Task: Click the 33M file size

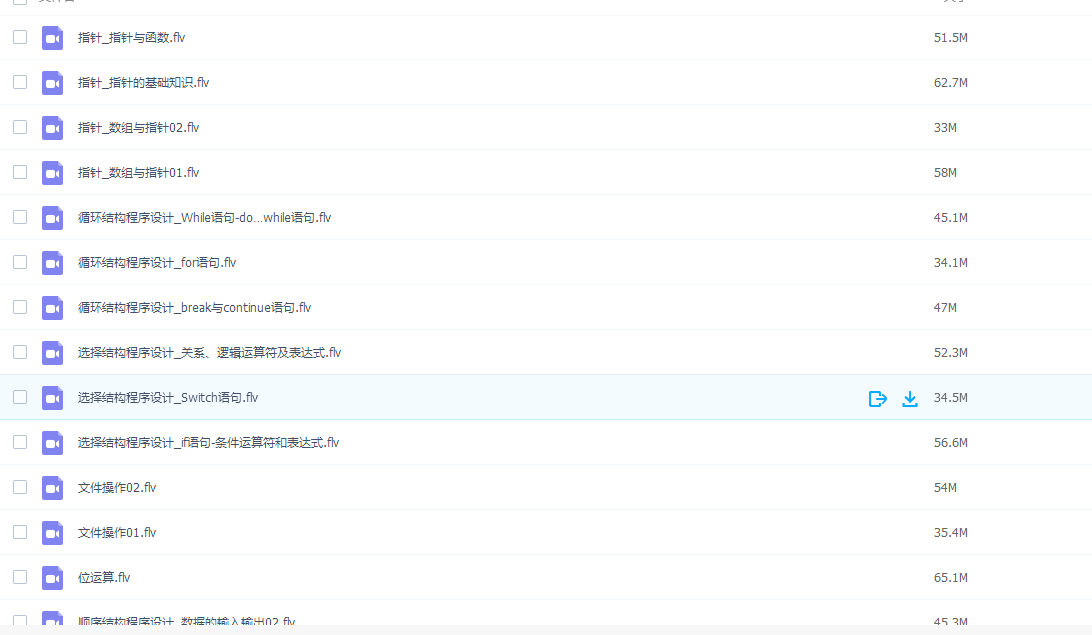Action: click(945, 127)
